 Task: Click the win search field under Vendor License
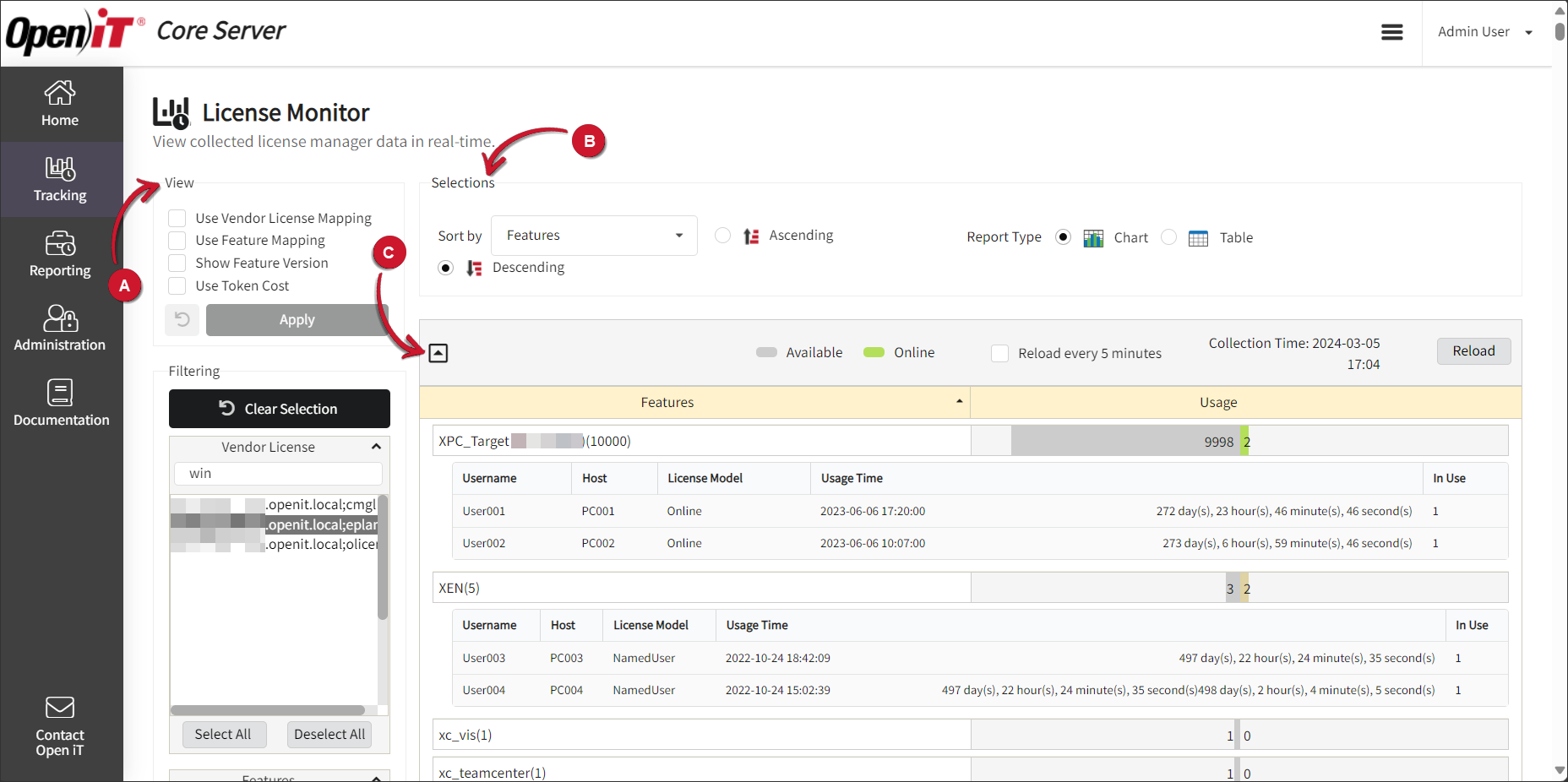(x=278, y=473)
